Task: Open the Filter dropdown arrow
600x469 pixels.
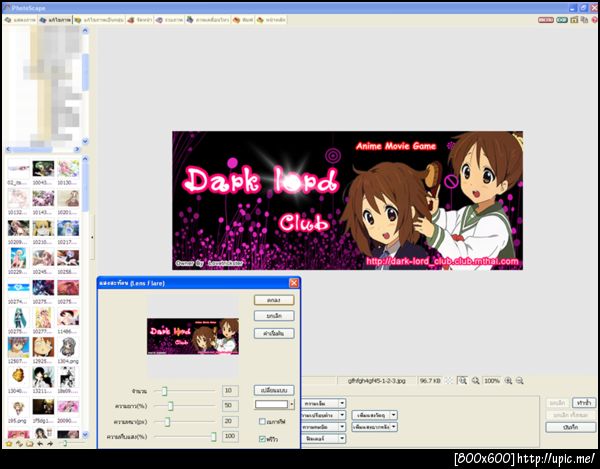Action: click(342, 438)
